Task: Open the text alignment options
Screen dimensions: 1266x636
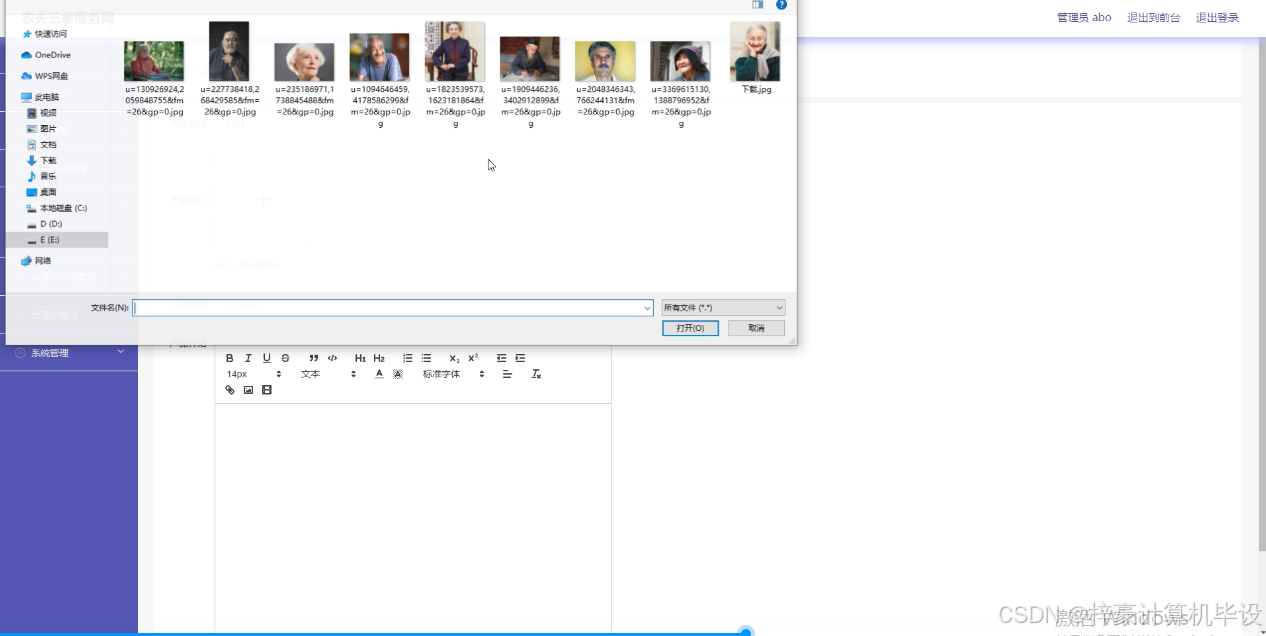Action: pyautogui.click(x=507, y=374)
